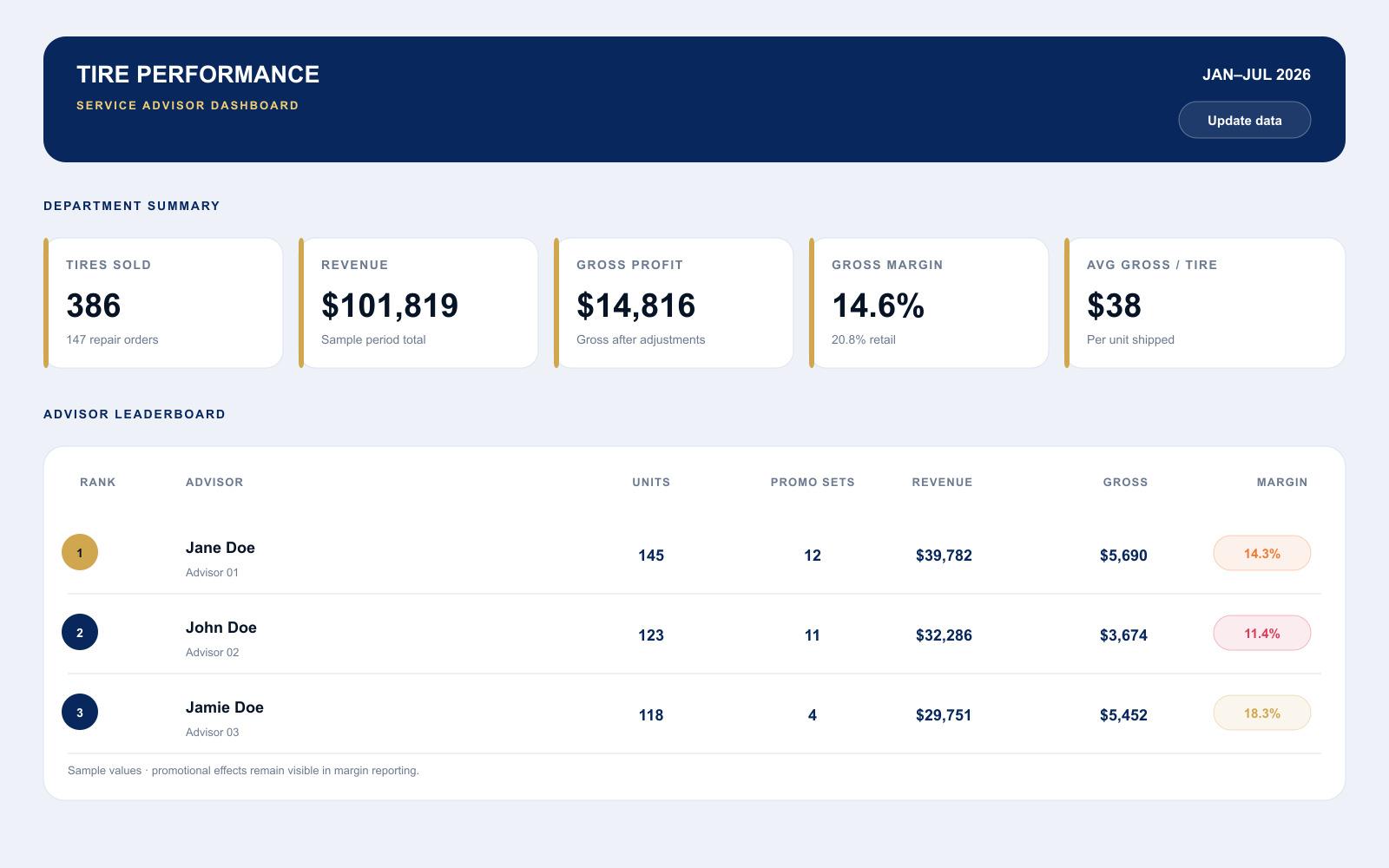
Task: Click the JAN–JUL 2026 date range
Action: click(1256, 75)
